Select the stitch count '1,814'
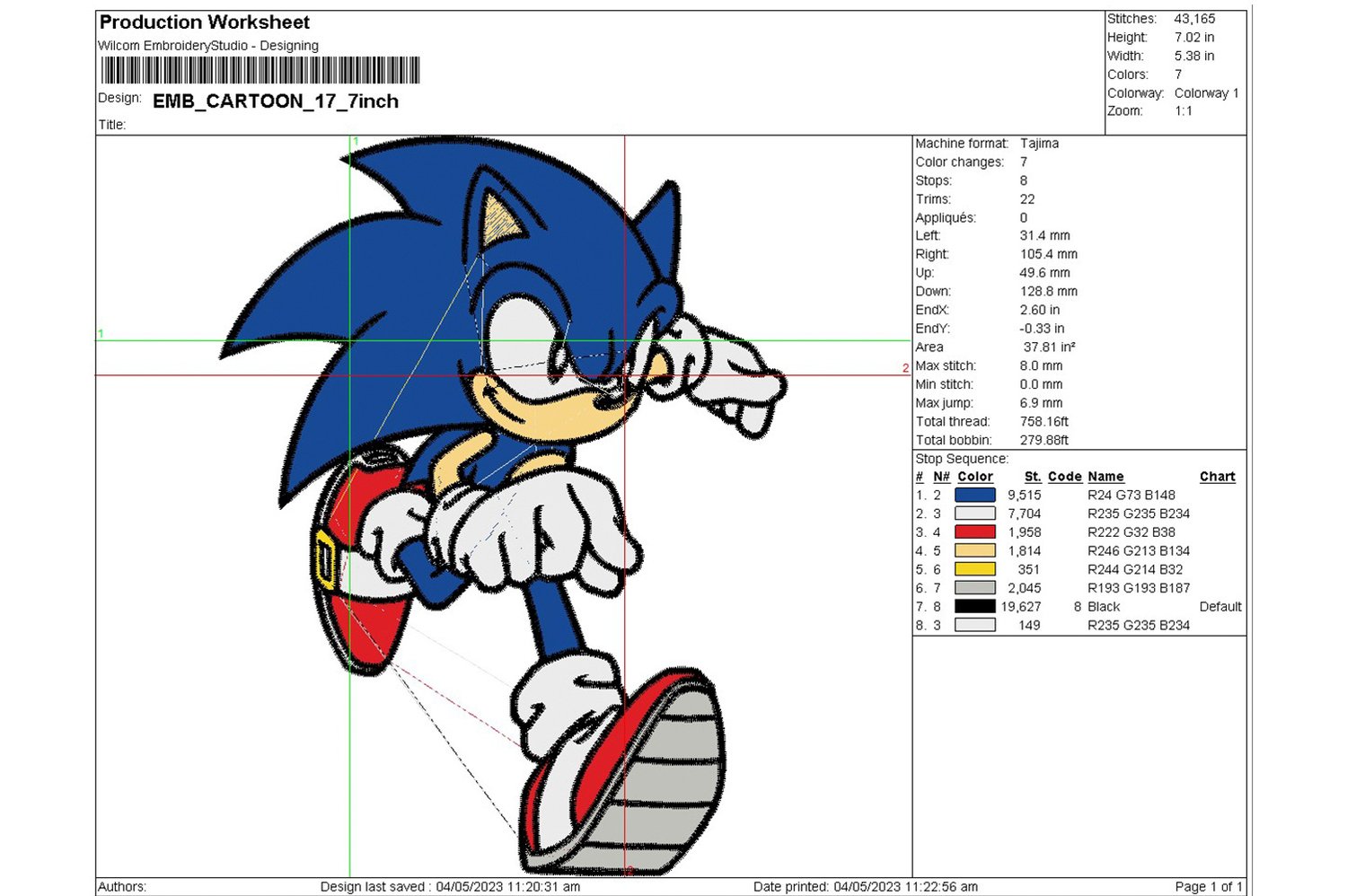 [x=1025, y=551]
